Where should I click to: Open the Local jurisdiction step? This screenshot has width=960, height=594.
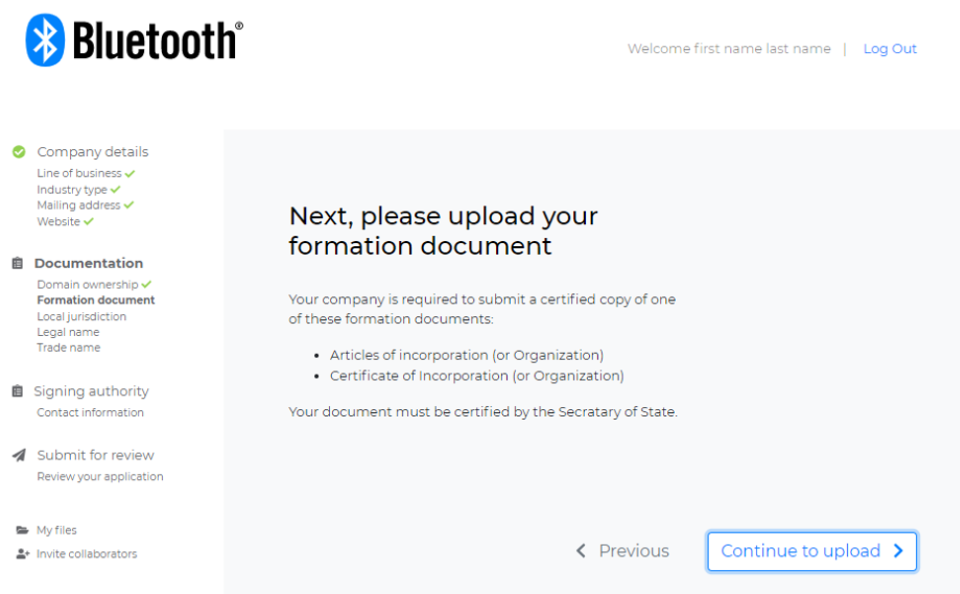pyautogui.click(x=81, y=317)
